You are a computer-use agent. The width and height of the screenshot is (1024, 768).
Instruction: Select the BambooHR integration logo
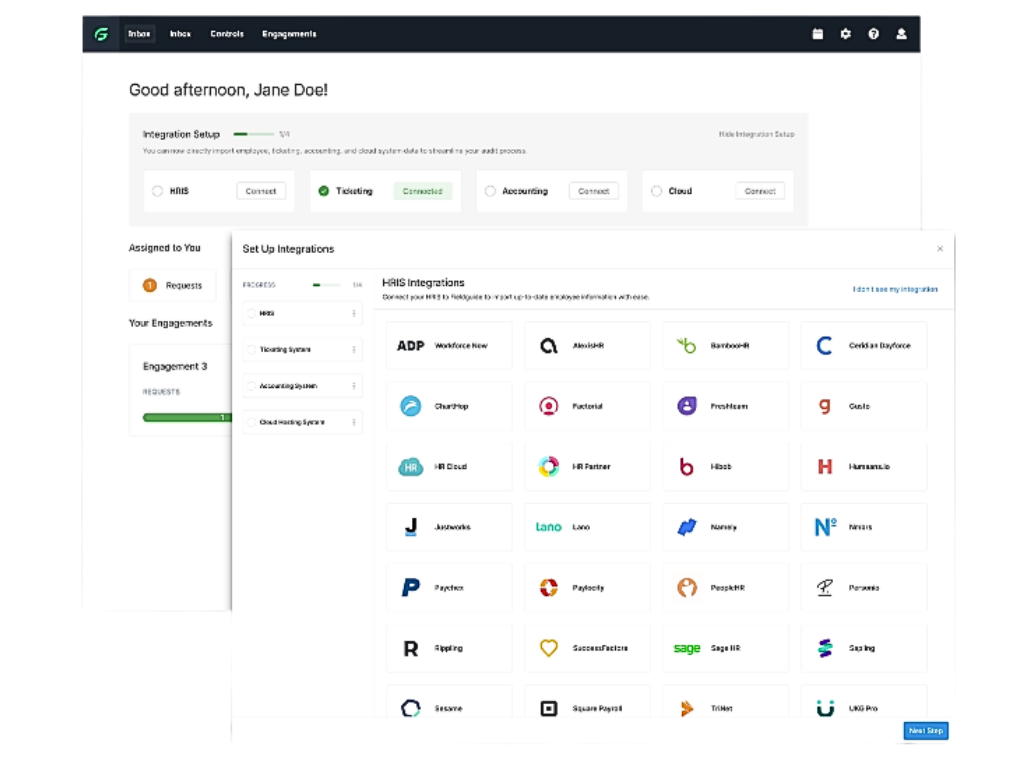coord(686,346)
